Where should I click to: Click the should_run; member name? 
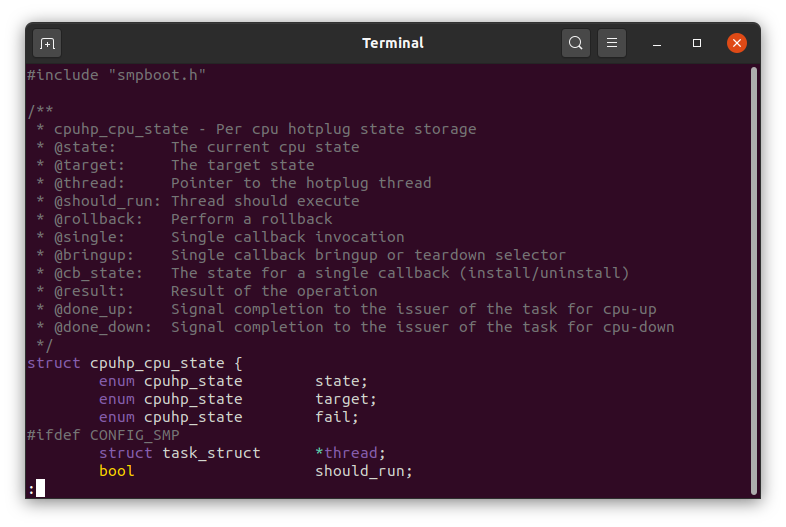point(364,471)
